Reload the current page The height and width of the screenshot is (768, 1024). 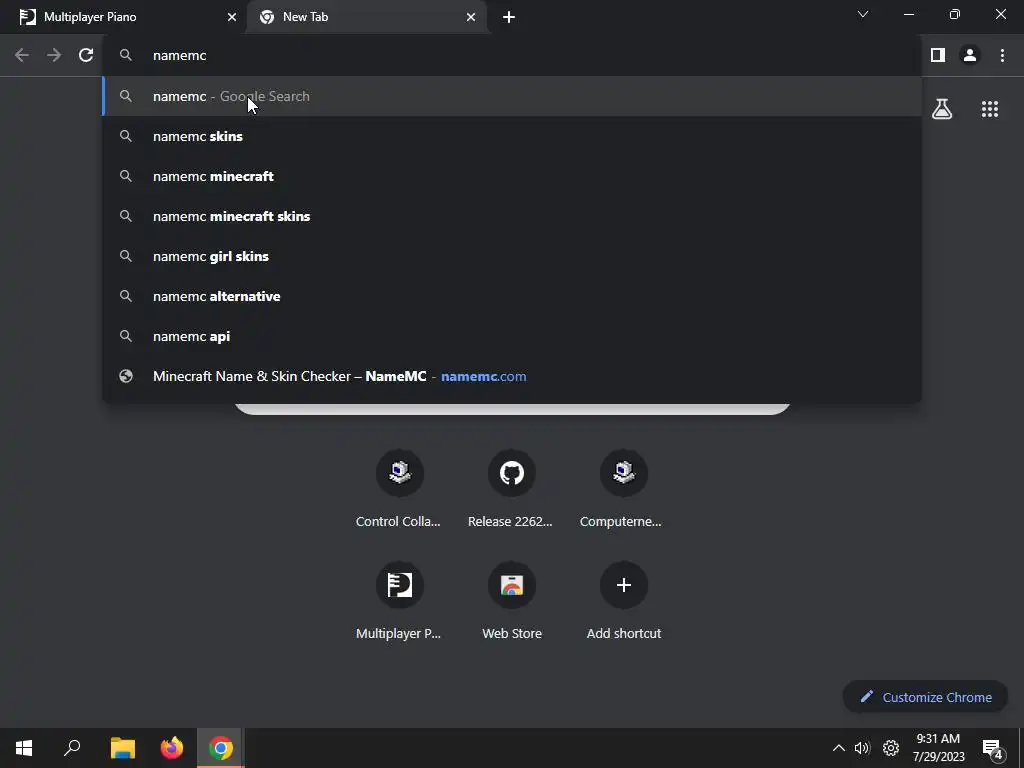[86, 56]
